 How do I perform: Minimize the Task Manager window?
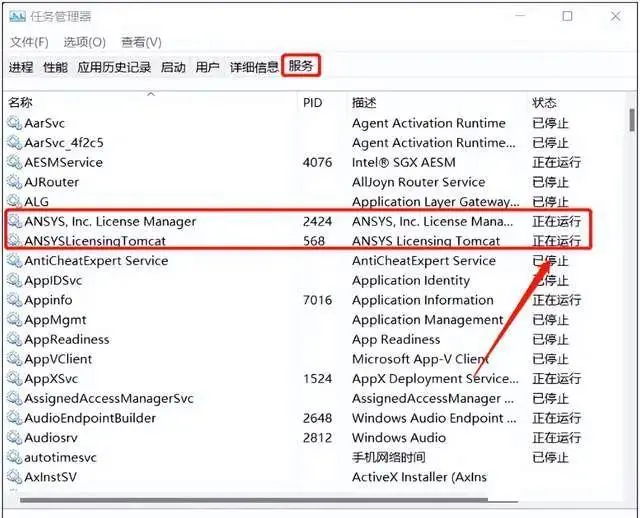click(x=520, y=16)
